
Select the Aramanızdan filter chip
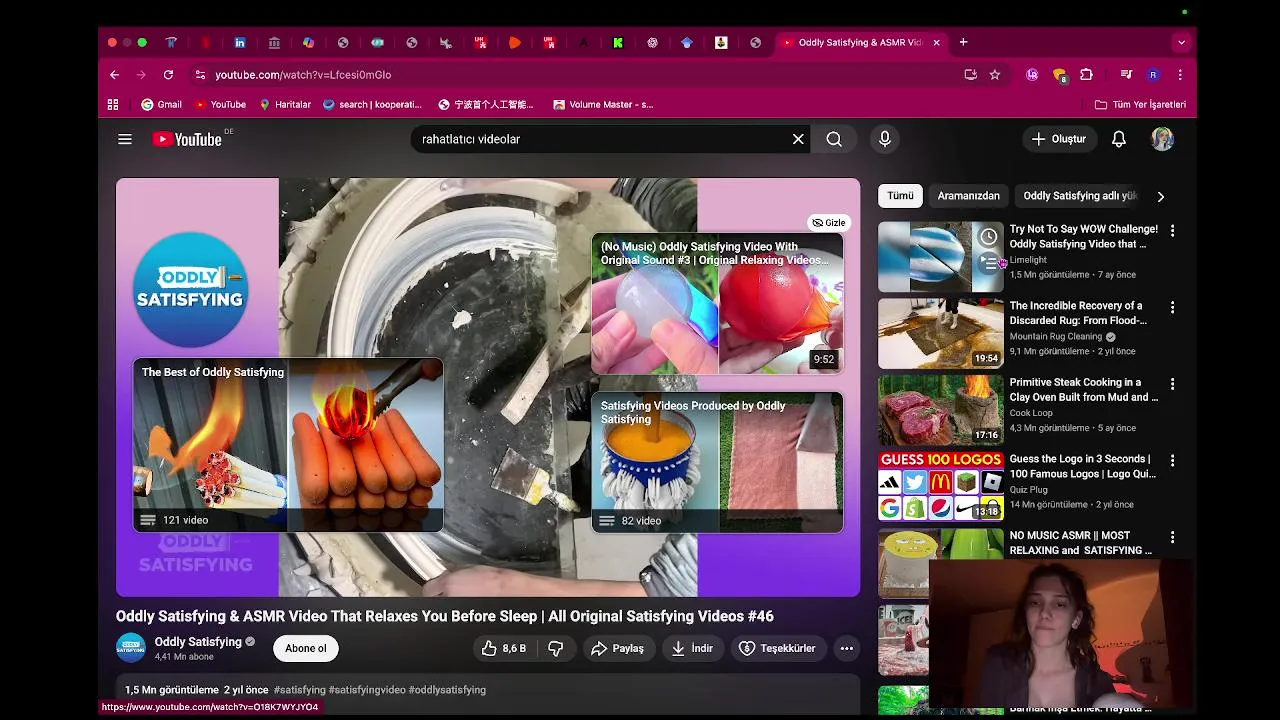(968, 196)
